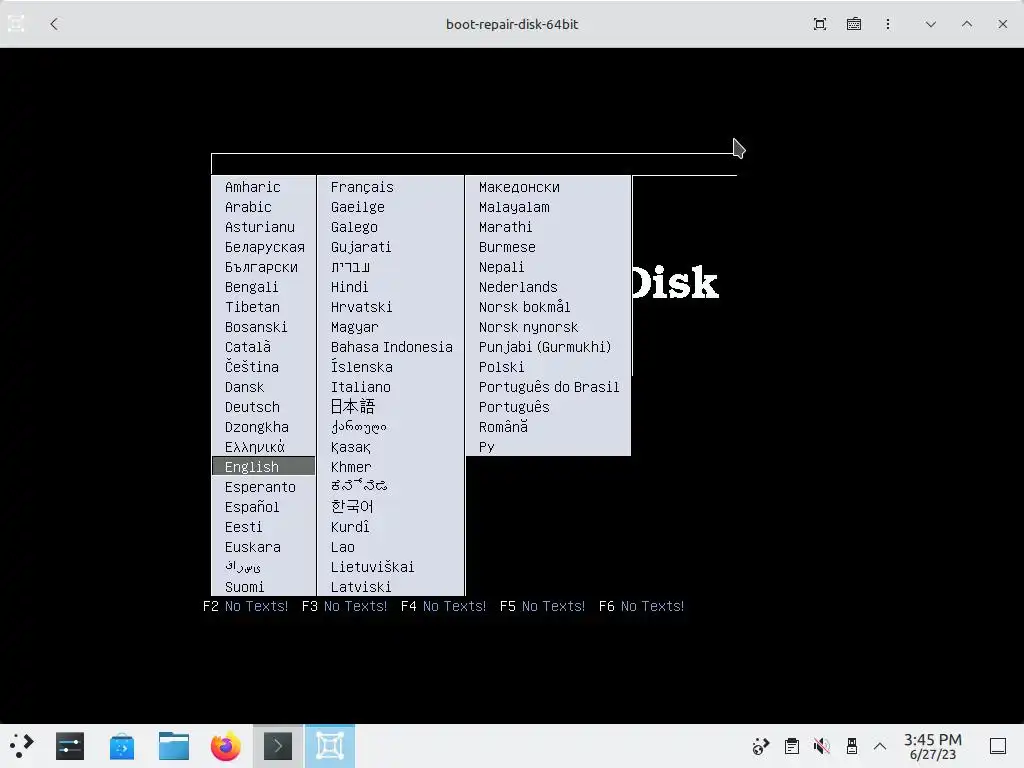Open the clipboard tray icon
Viewport: 1024px width, 768px height.
(x=792, y=746)
